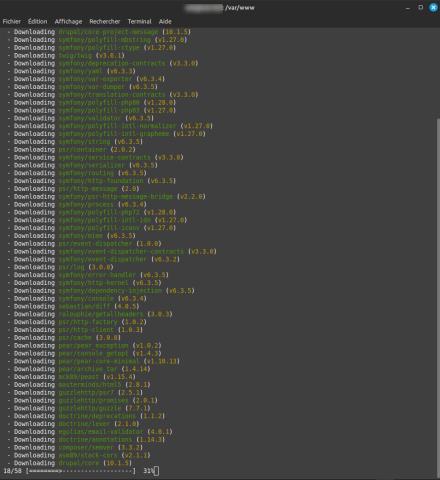Viewport: 440px width, 480px height.
Task: Click the symfony/service-contracts (v3.3.0) line
Action: click(x=95, y=157)
